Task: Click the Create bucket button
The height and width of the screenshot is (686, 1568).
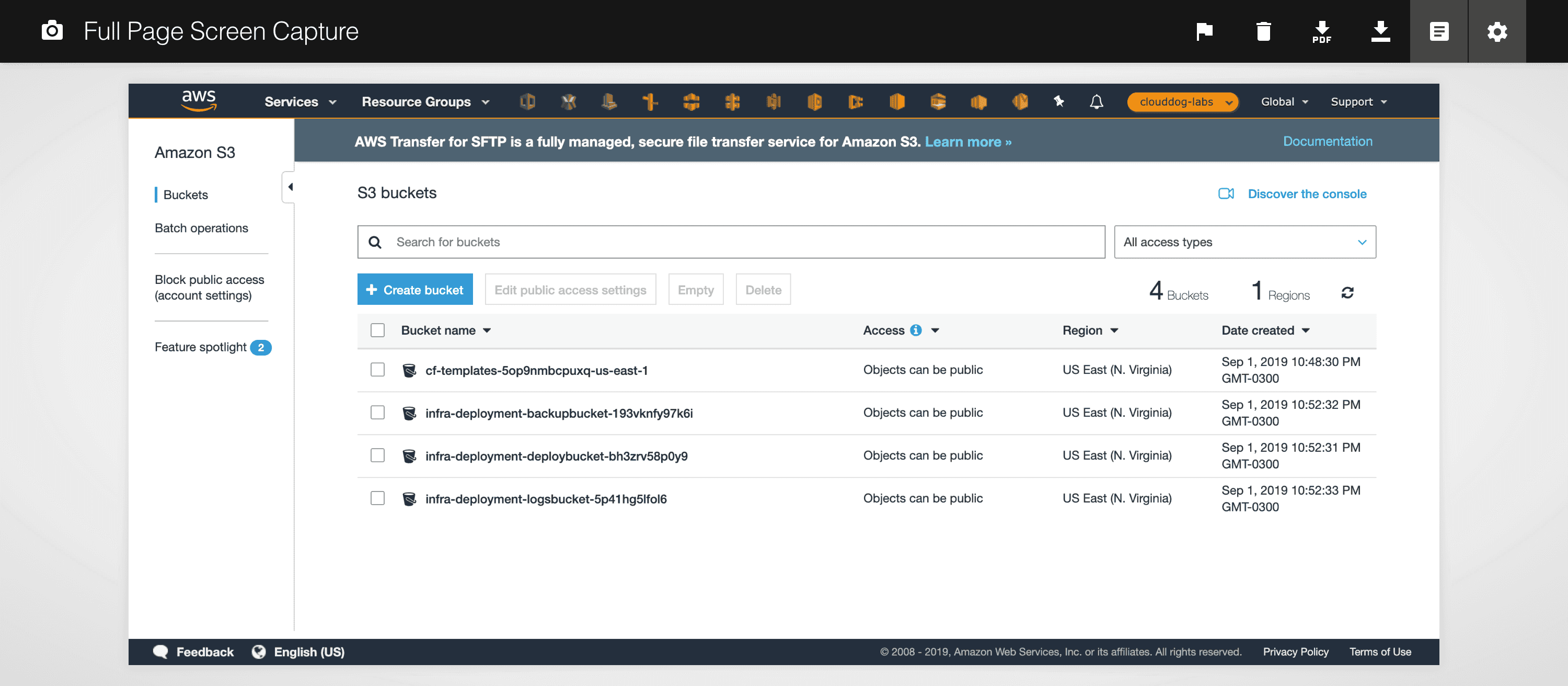Action: click(x=414, y=290)
